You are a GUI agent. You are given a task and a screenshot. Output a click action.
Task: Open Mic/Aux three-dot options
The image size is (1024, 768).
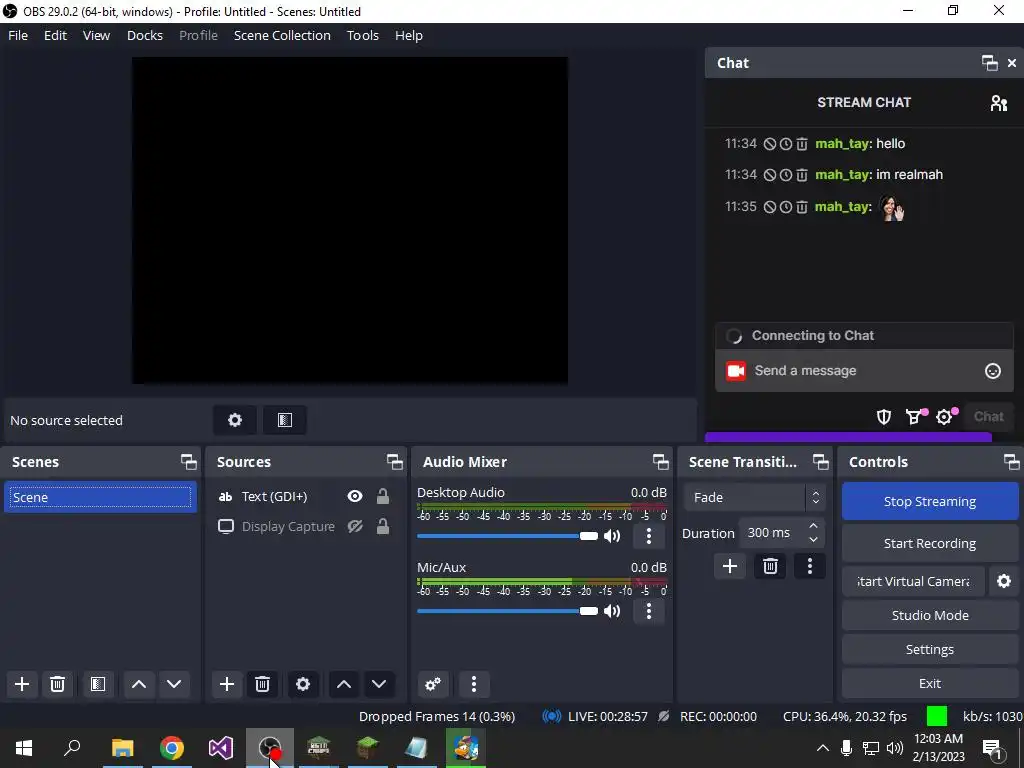coord(648,611)
